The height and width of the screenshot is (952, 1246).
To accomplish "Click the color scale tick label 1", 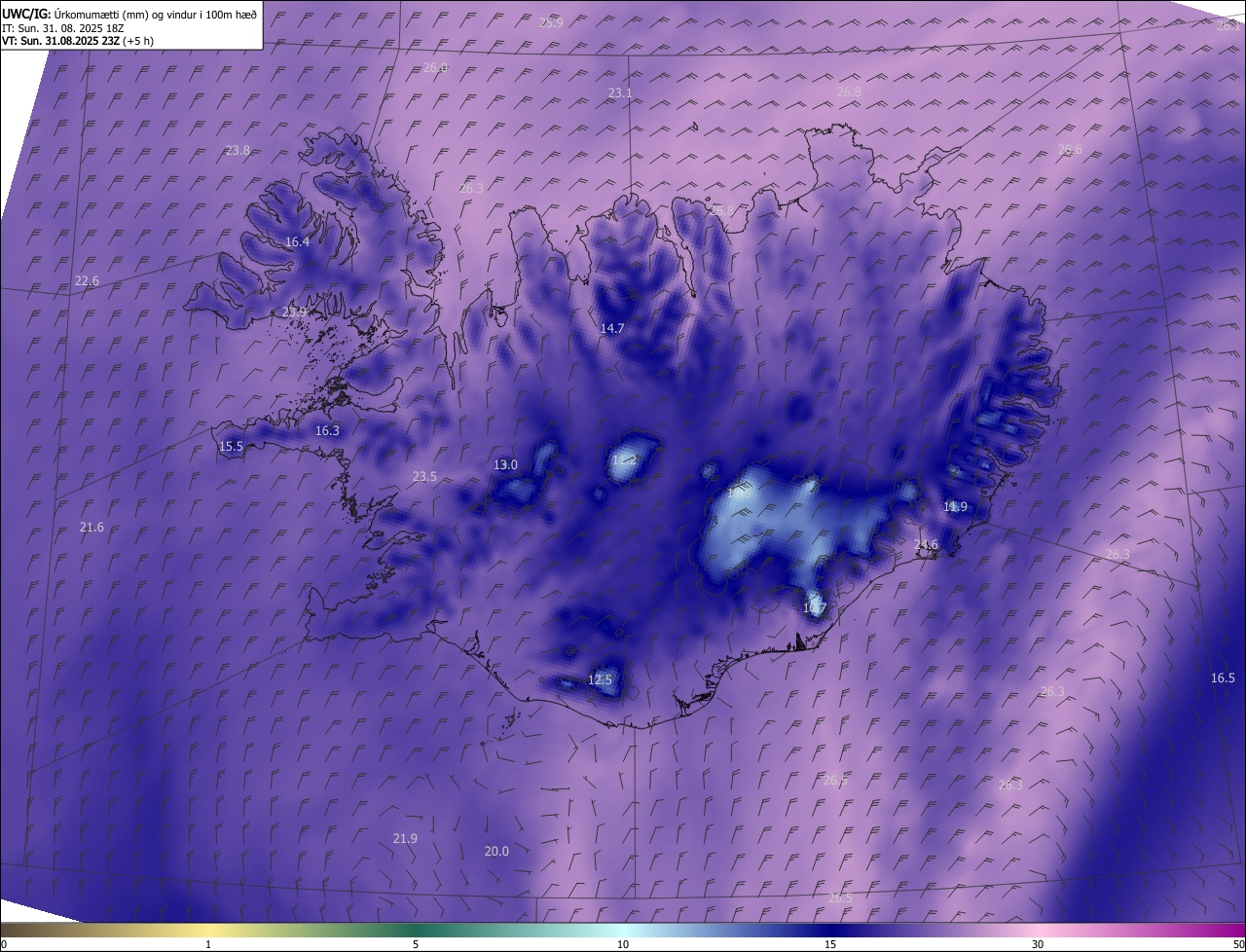I will [x=208, y=944].
